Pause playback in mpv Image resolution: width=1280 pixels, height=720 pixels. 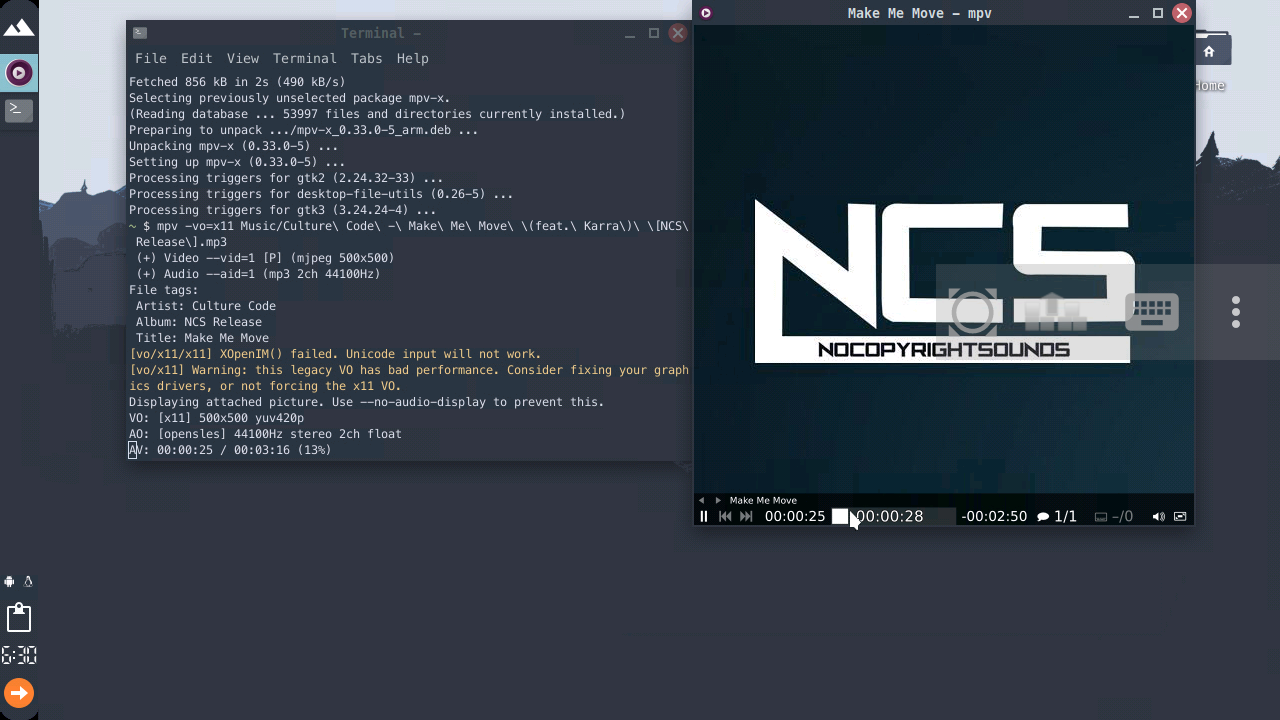tap(703, 516)
